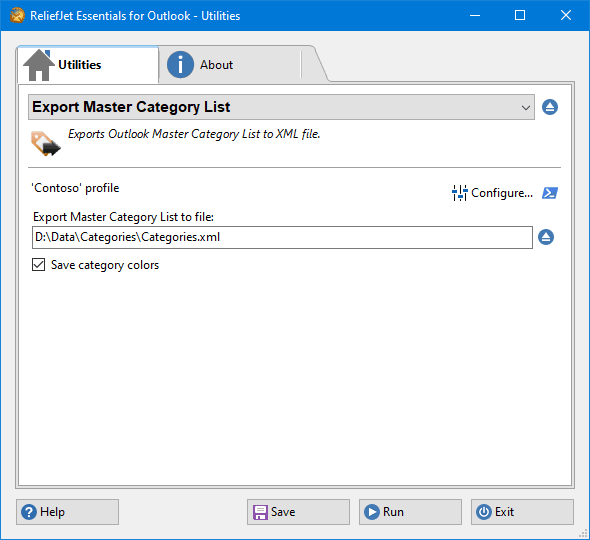Click the blue info icon on About tab
Screen dimensions: 590x540
tap(180, 65)
